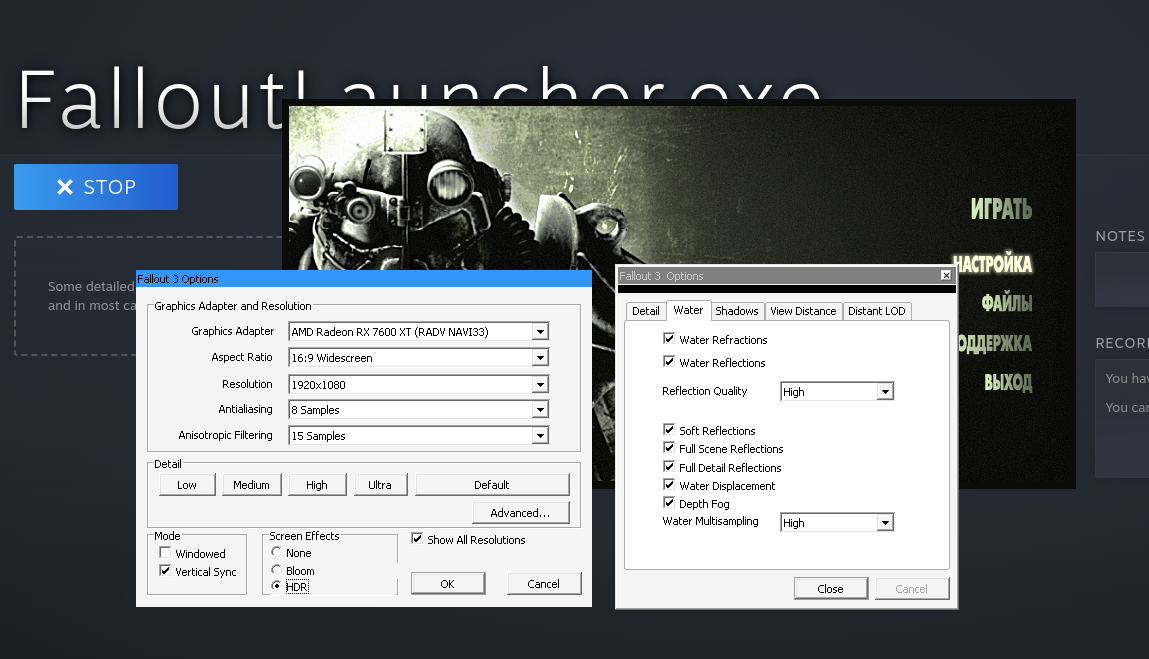The image size is (1149, 659).
Task: Open the Anisotropic Filtering dropdown
Action: click(x=540, y=435)
